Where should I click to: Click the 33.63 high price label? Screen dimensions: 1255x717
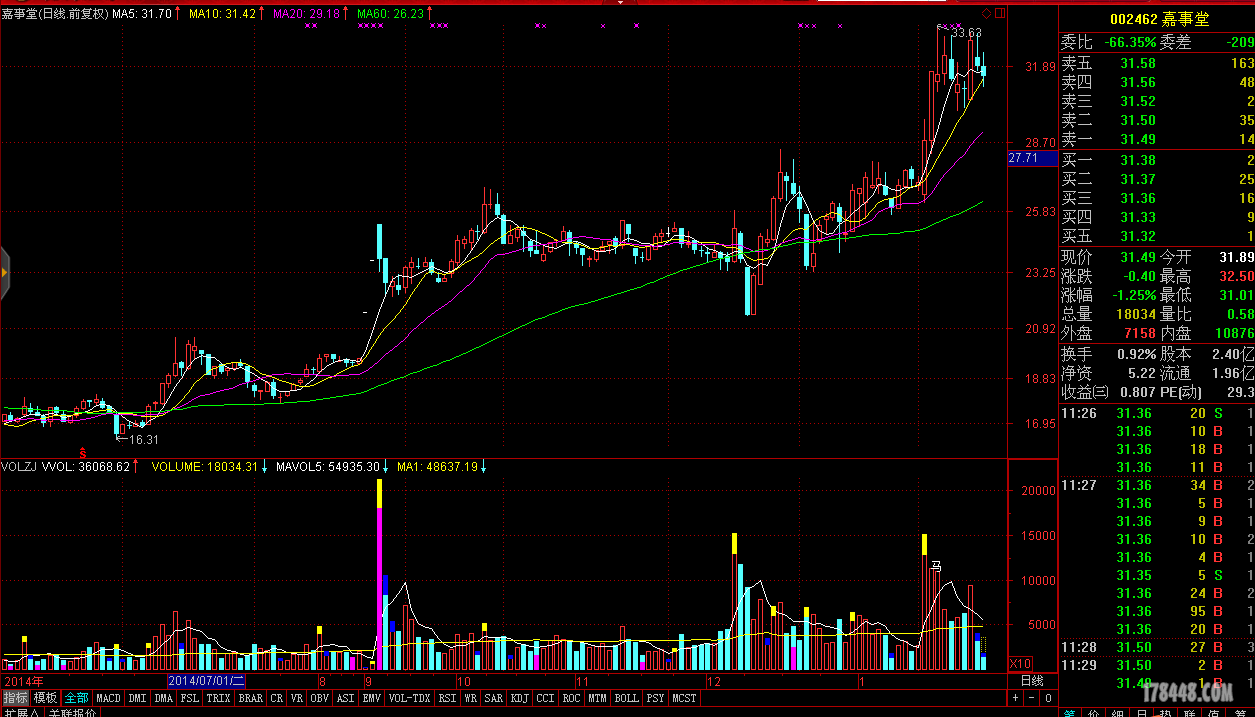coord(966,33)
